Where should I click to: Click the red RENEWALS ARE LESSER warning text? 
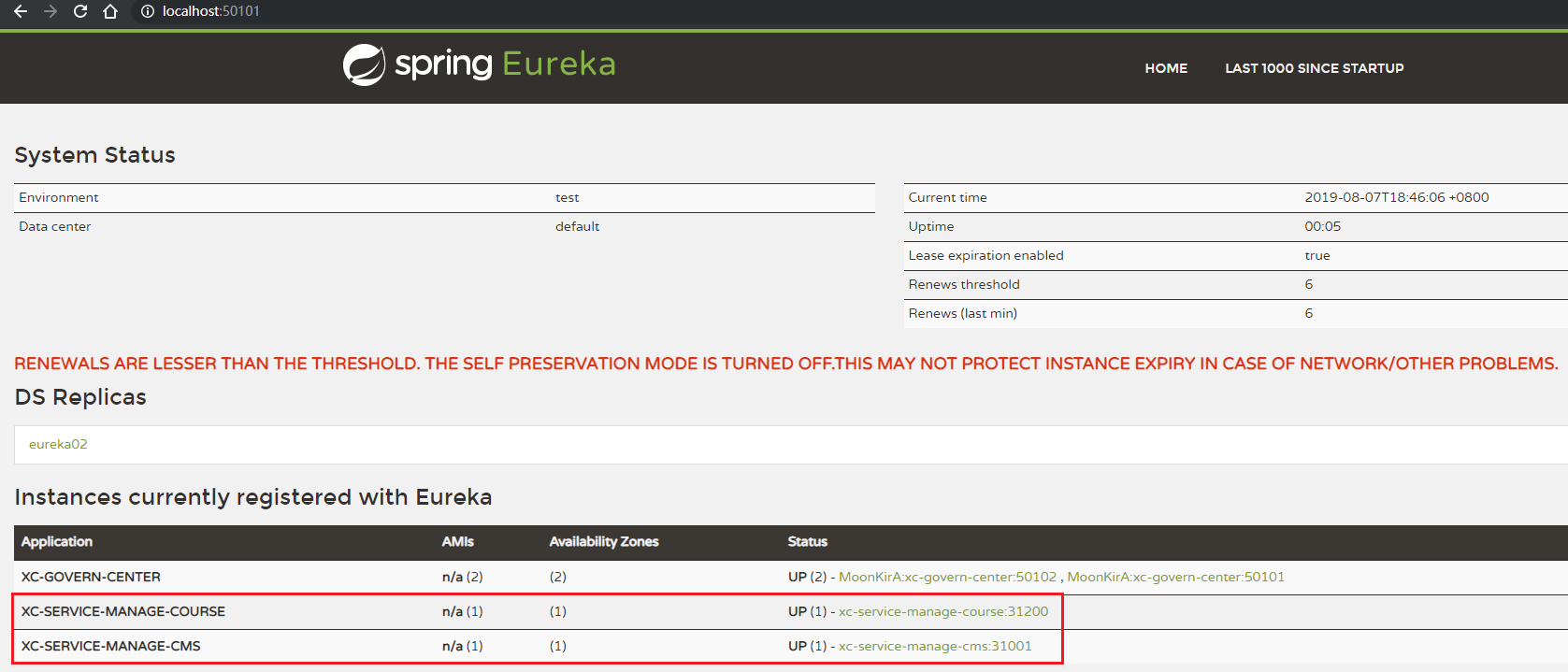point(785,364)
